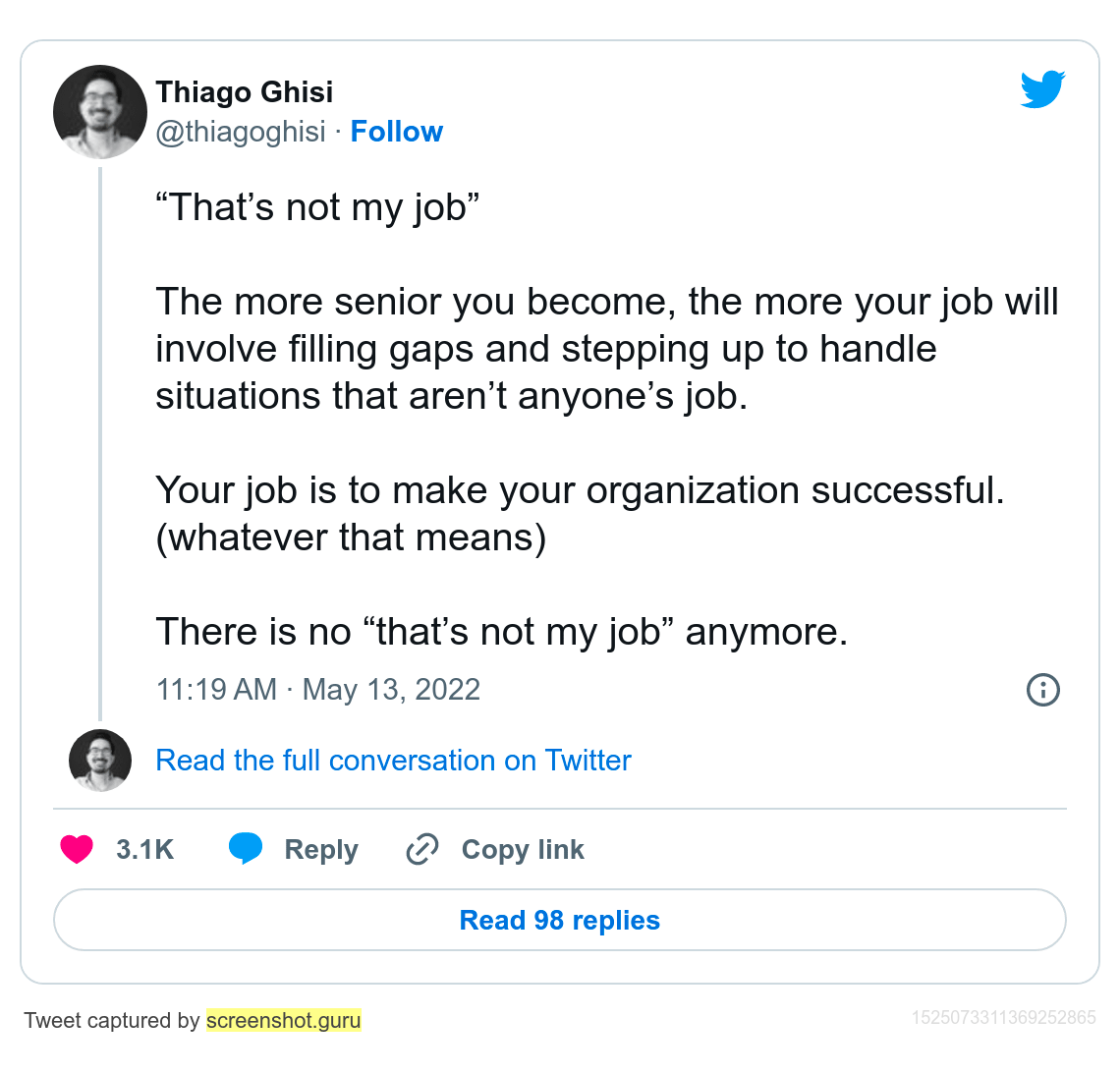Click the 3.1K likes count
The image size is (1120, 1075).
(144, 850)
